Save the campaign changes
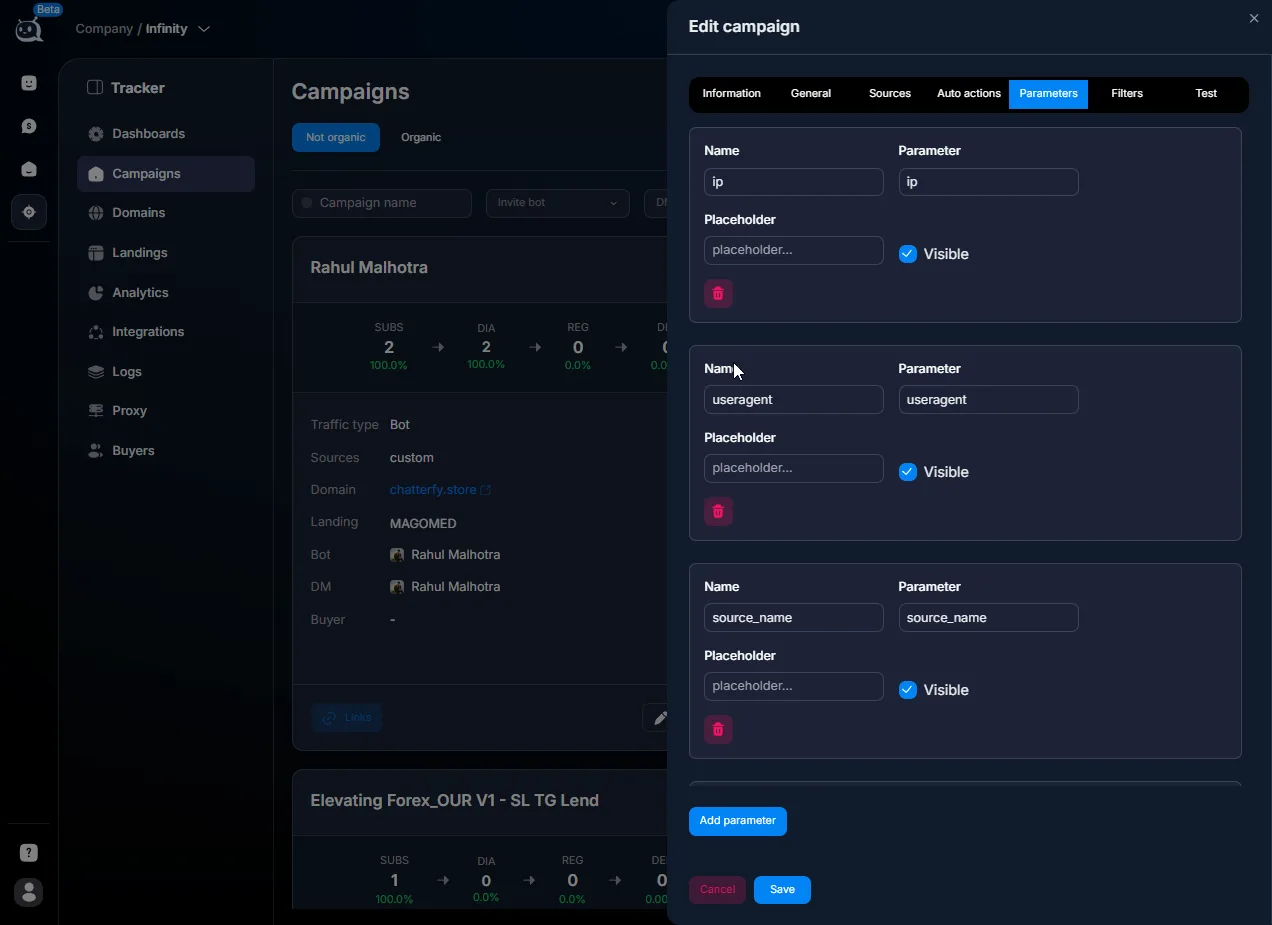This screenshot has height=925, width=1272. (x=782, y=890)
